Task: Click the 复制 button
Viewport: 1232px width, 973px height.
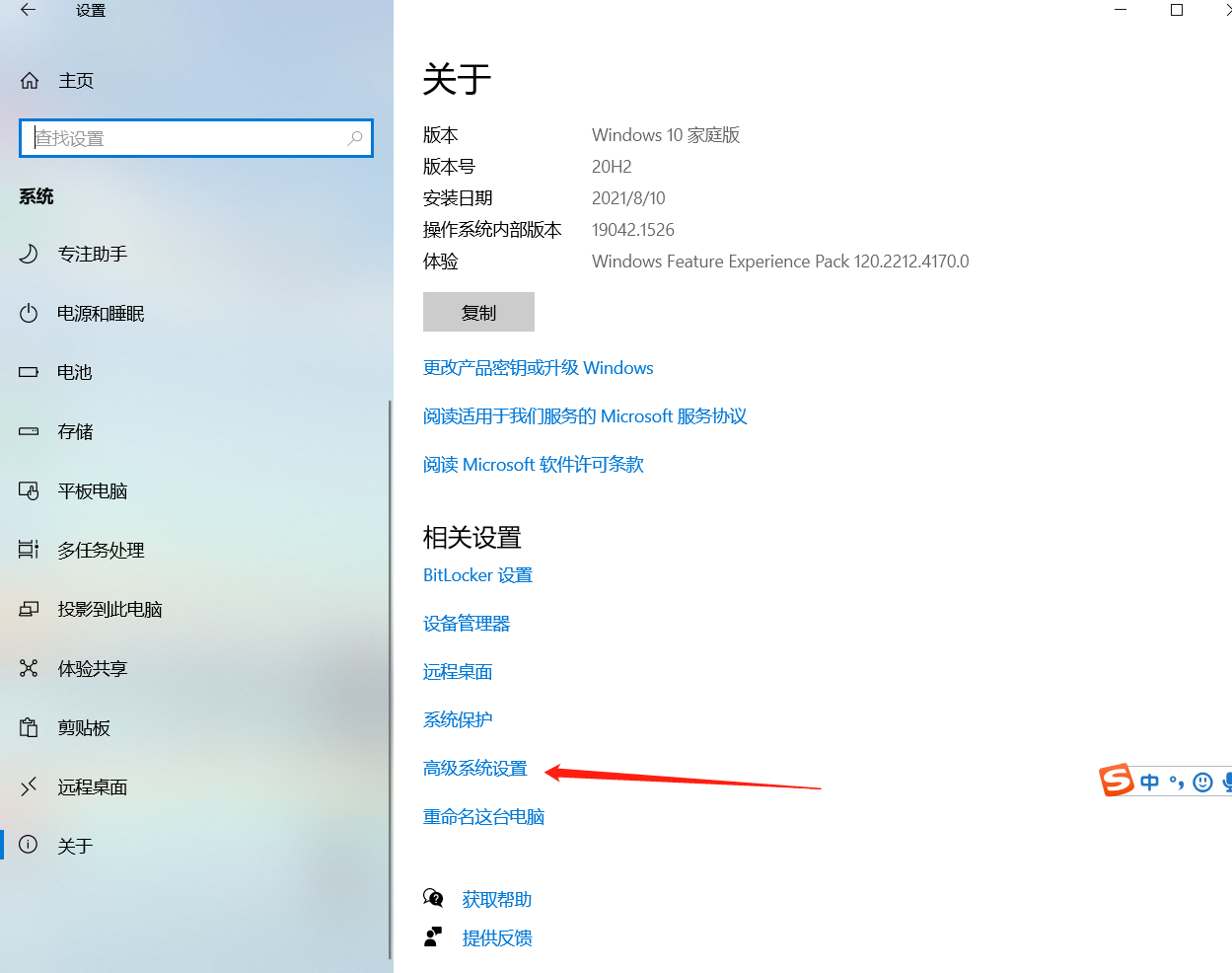Action: [478, 312]
